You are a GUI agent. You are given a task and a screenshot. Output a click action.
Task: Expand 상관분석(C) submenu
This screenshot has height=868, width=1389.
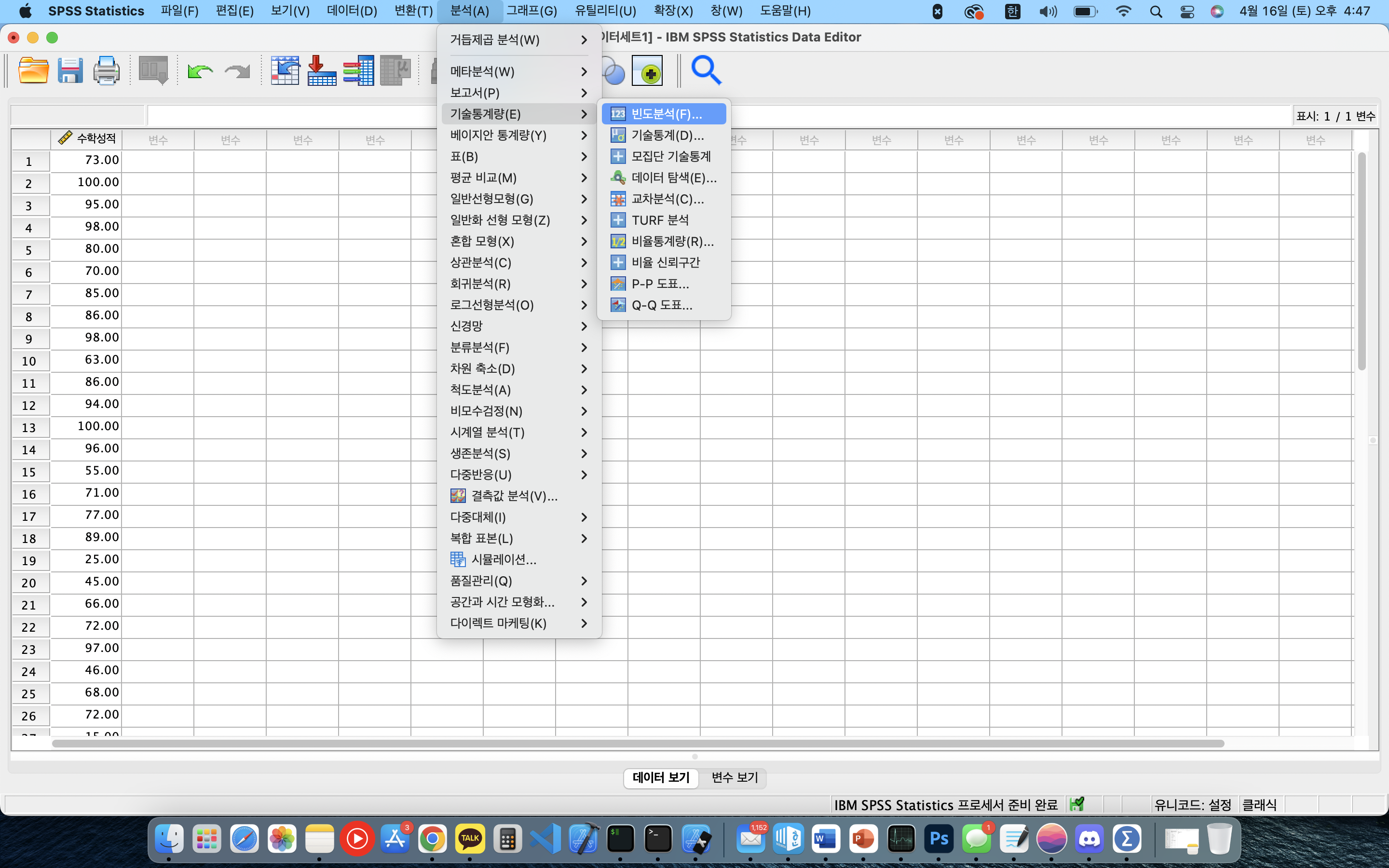pos(519,262)
